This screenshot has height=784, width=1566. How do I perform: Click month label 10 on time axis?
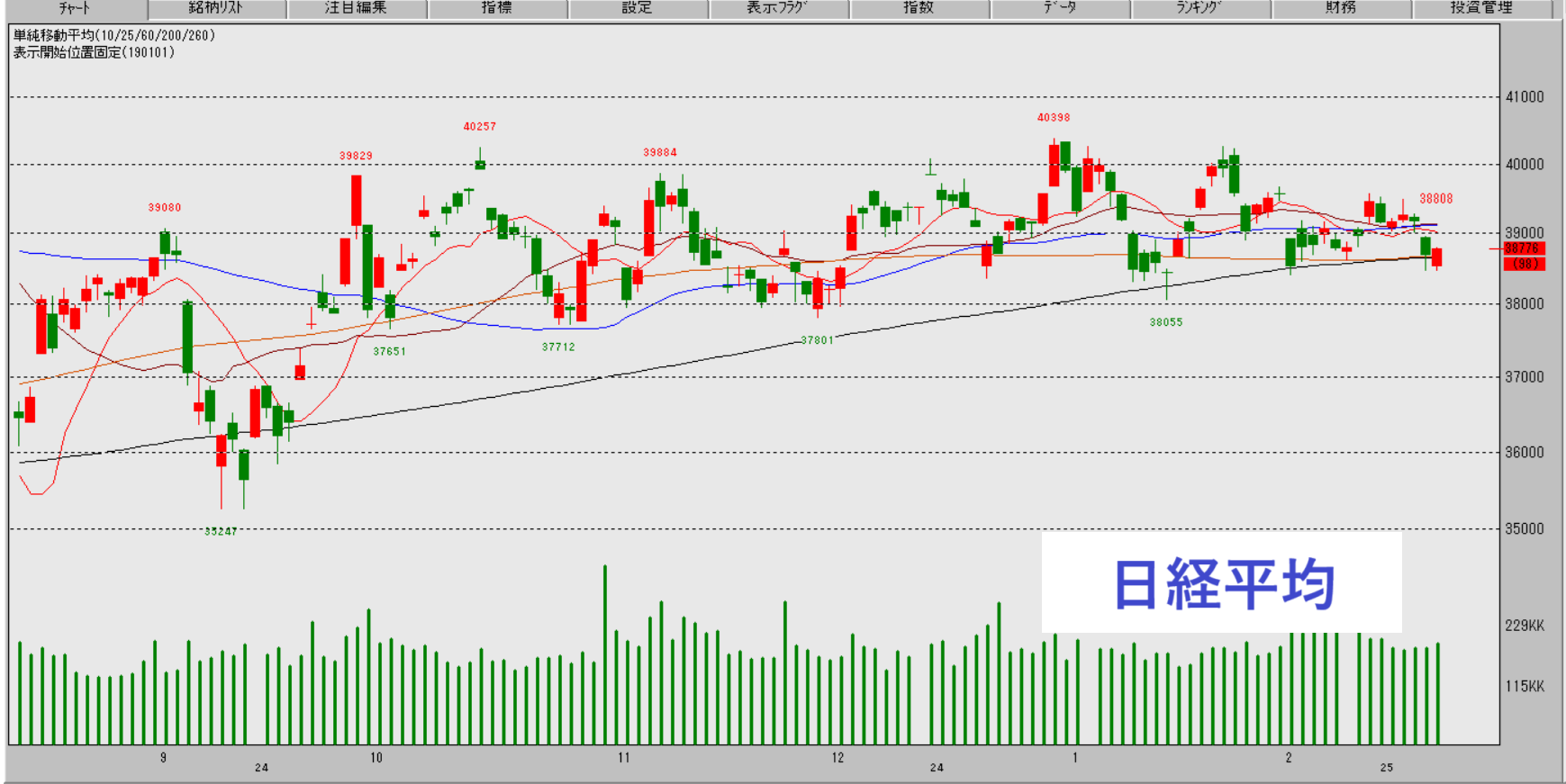click(x=376, y=758)
